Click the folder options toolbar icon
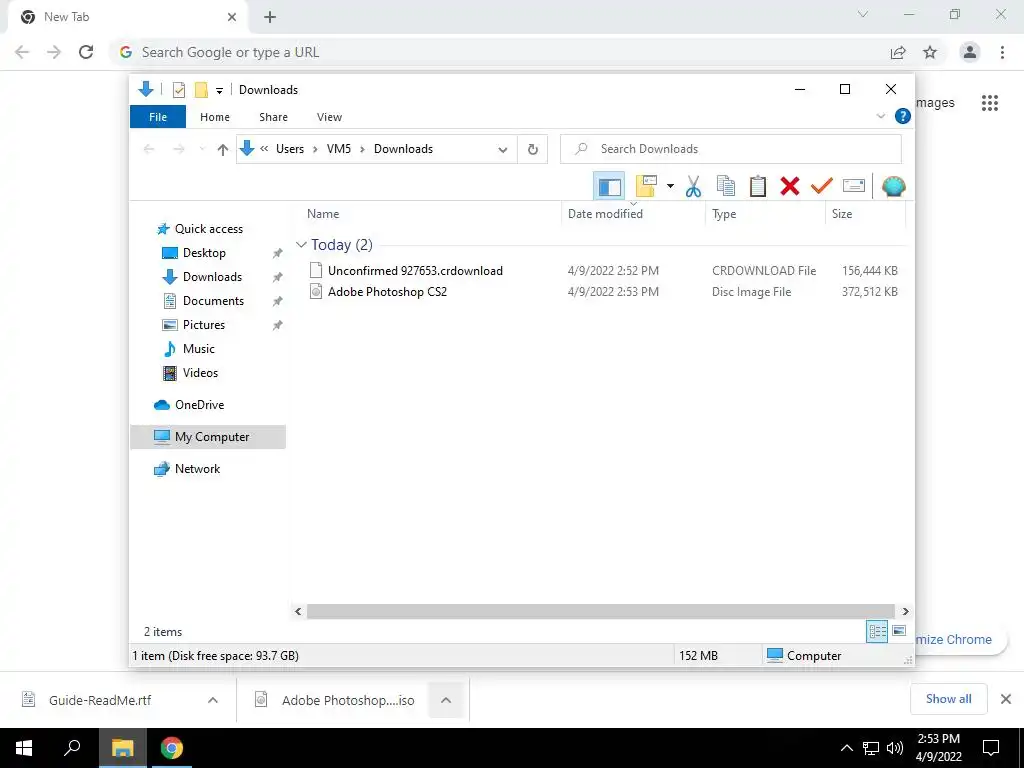Viewport: 1024px width, 768px height. click(x=645, y=187)
